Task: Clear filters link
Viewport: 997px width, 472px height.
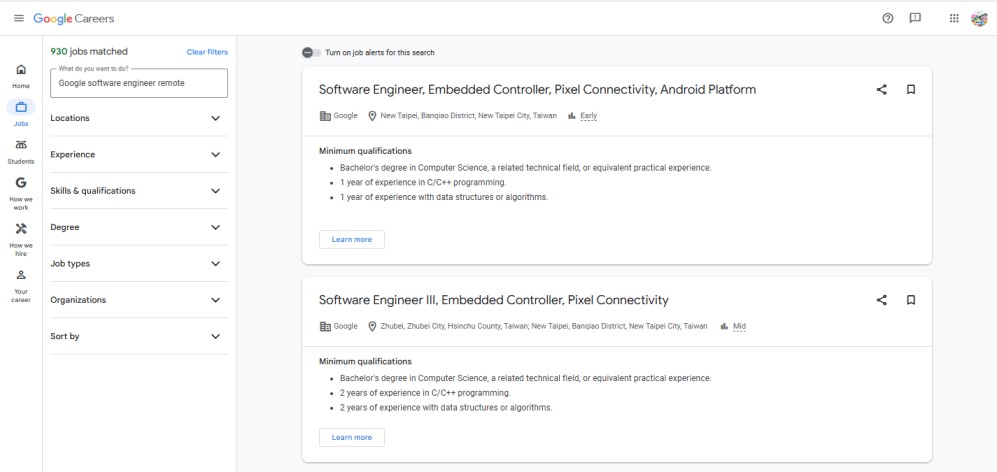Action: click(207, 52)
